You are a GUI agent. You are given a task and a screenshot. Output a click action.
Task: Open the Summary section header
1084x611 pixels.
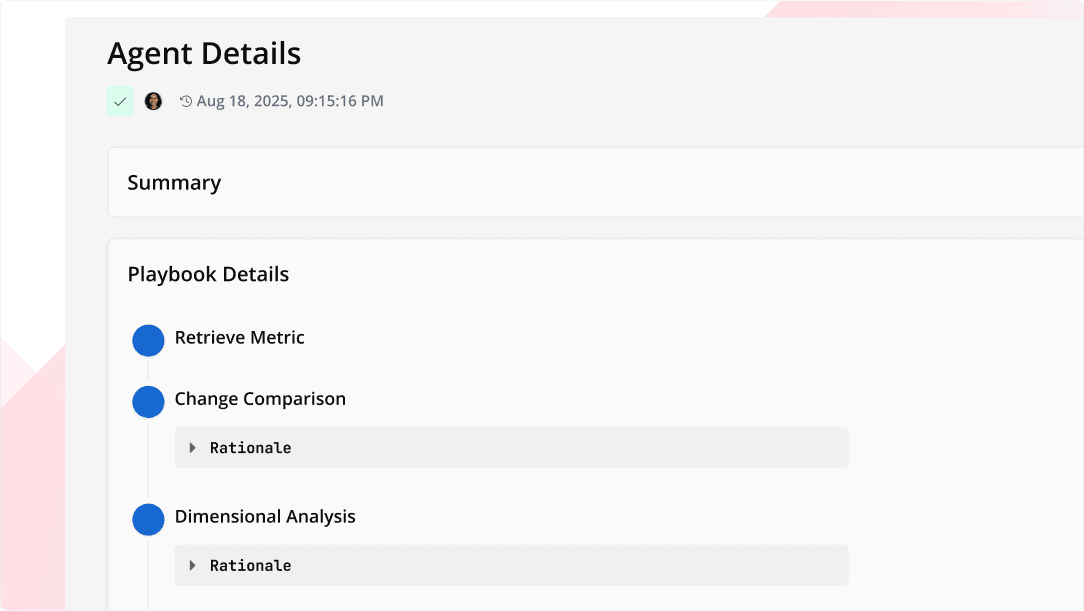(x=174, y=183)
